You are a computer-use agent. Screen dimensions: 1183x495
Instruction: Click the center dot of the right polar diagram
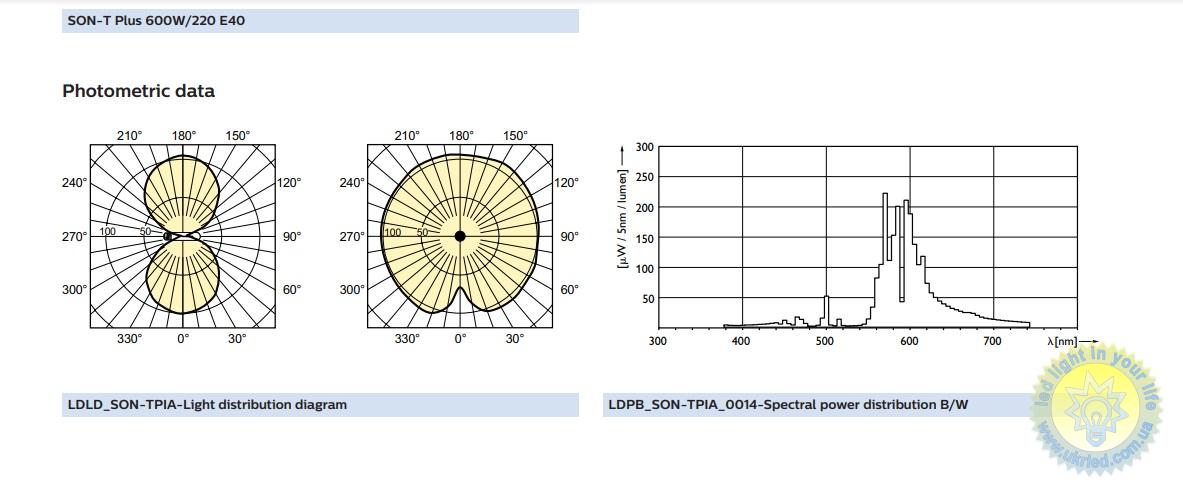(x=460, y=236)
